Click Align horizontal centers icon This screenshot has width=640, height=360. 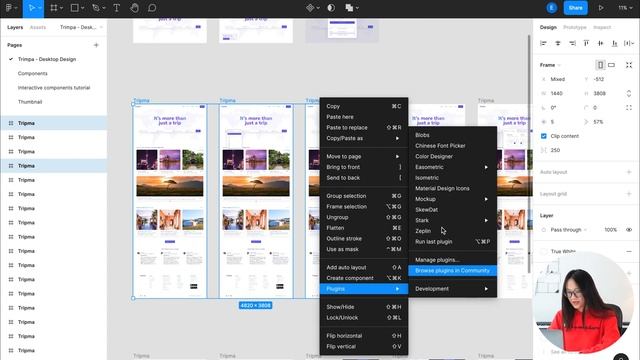558,43
